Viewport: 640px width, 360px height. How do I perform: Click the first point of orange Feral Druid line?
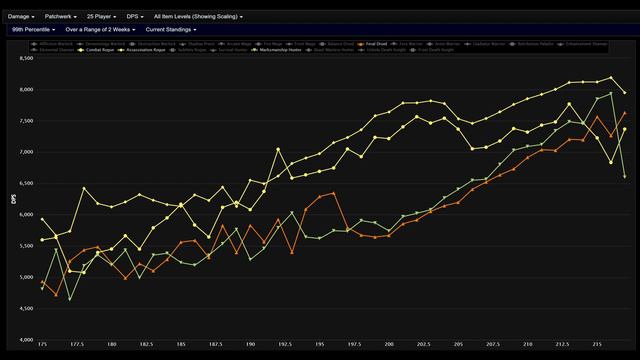(x=42, y=282)
